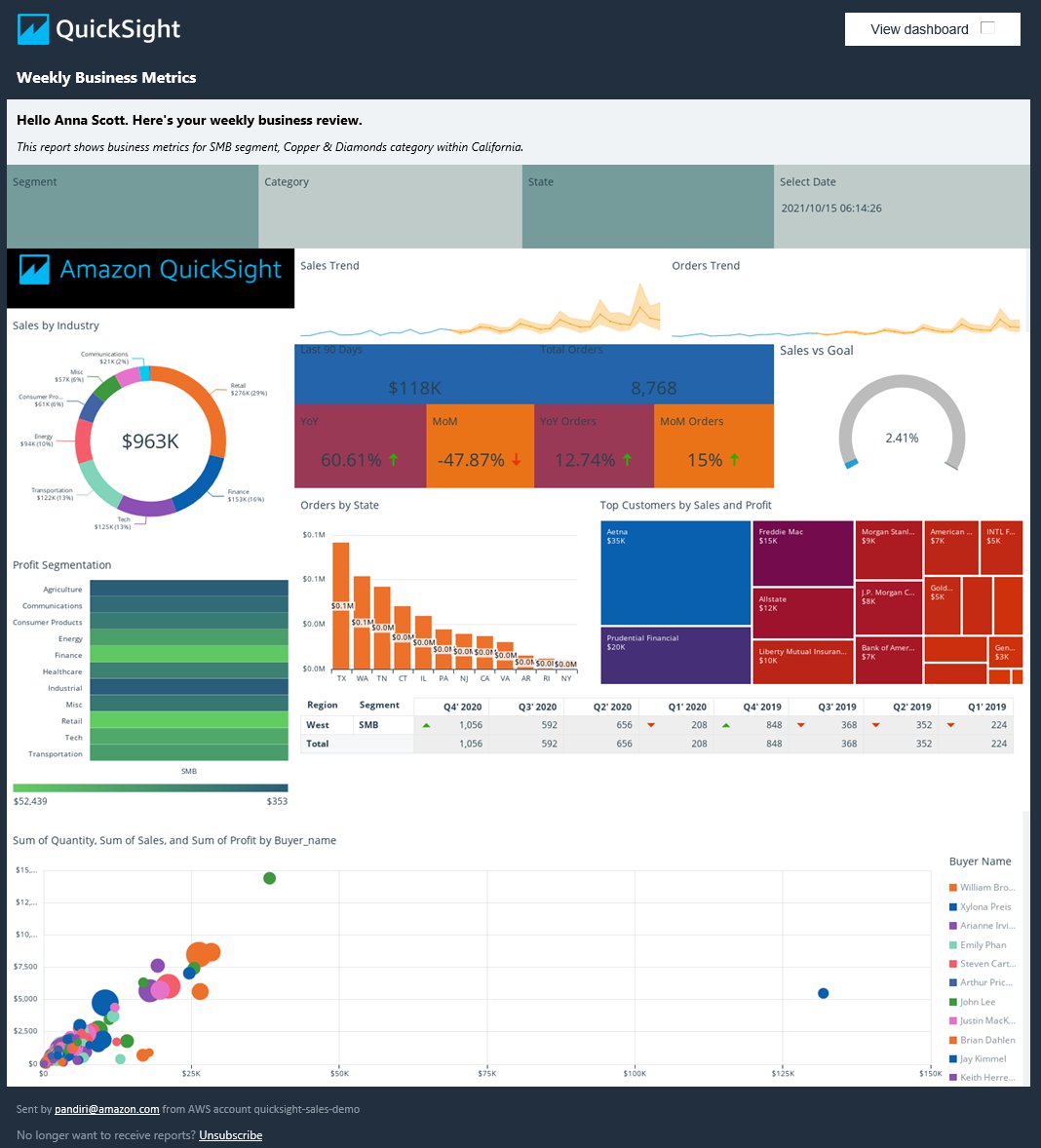
Task: Click the WA bar in Orders by State
Action: 362,623
